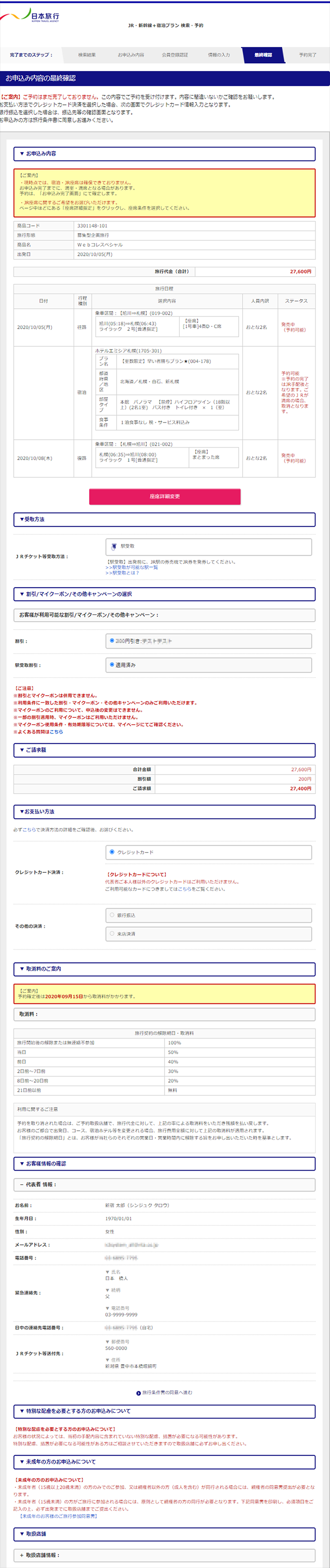The height and width of the screenshot is (1568, 330).
Task: Select the 300円引き discount radio
Action: pos(112,640)
